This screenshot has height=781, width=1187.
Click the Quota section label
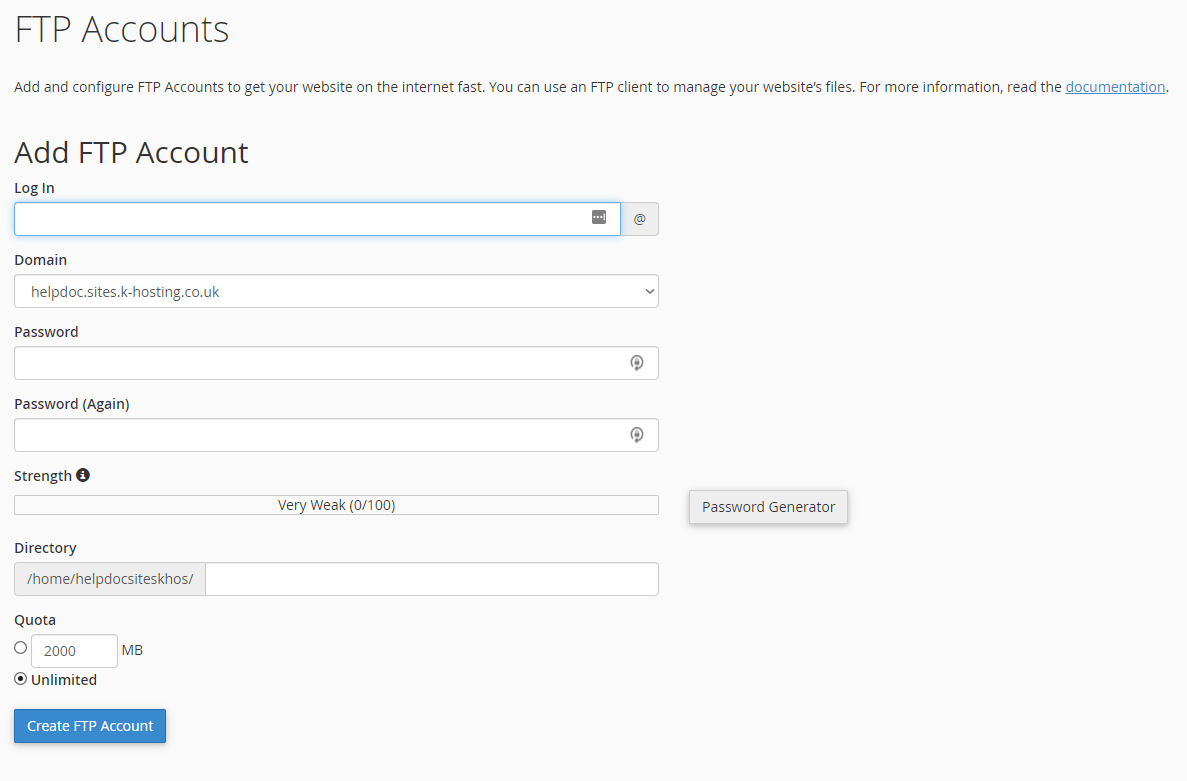point(35,620)
